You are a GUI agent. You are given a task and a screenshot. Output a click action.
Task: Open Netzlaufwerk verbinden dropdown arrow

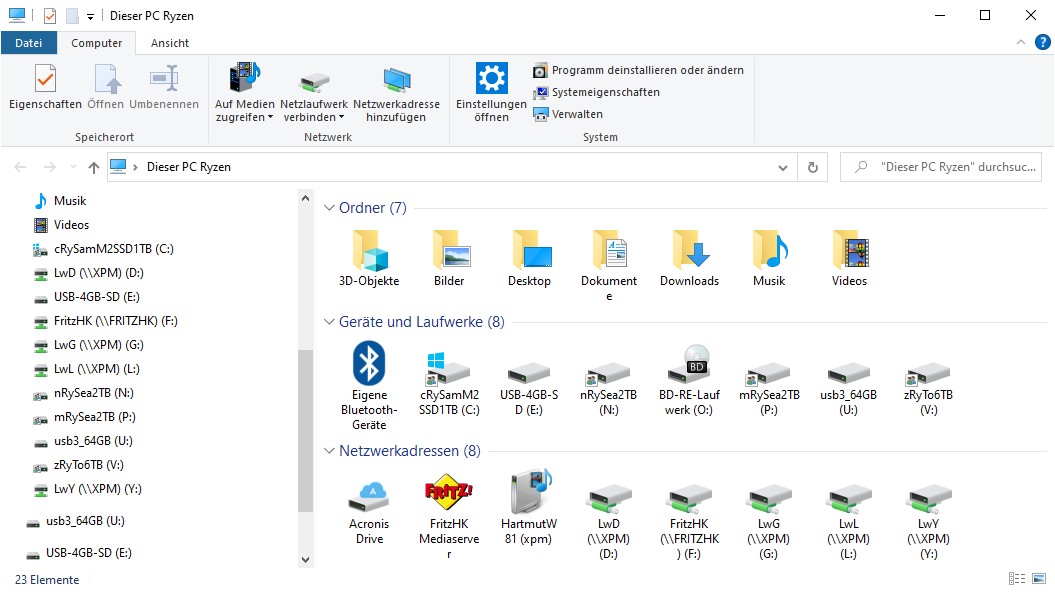point(341,118)
